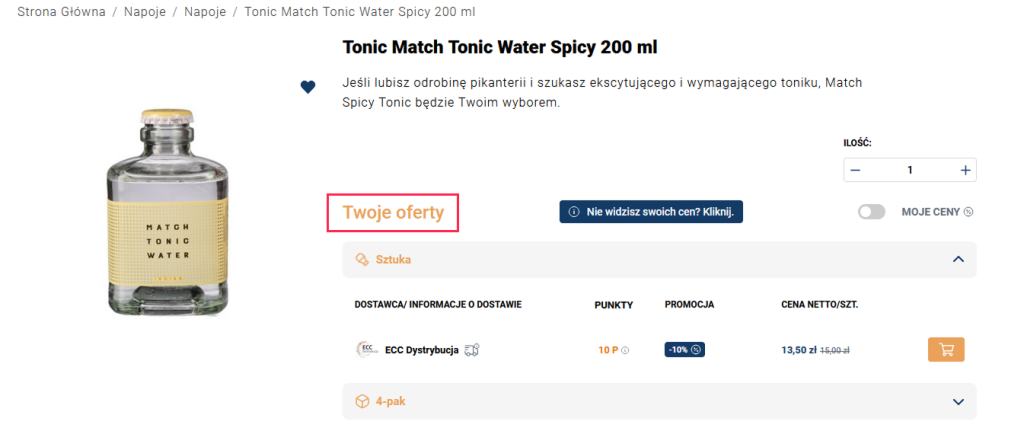Collapse the Sztuka offers section

coord(958,259)
